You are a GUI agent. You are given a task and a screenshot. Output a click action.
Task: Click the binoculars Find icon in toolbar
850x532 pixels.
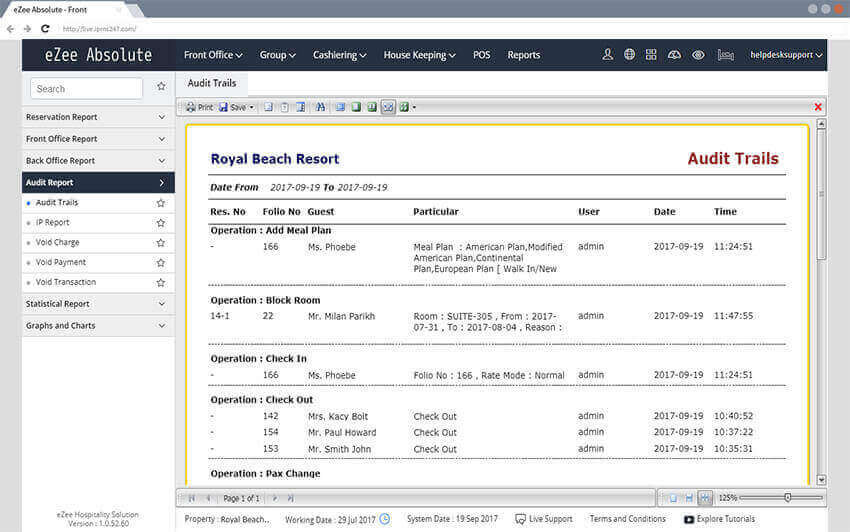[320, 107]
